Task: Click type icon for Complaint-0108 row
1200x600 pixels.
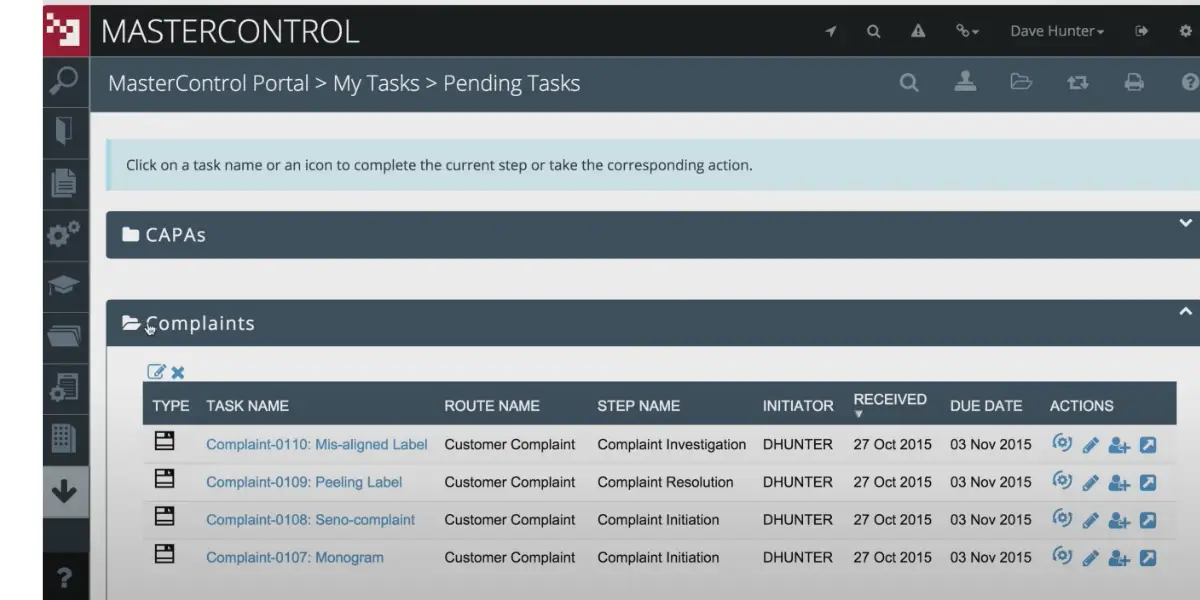Action: click(164, 516)
